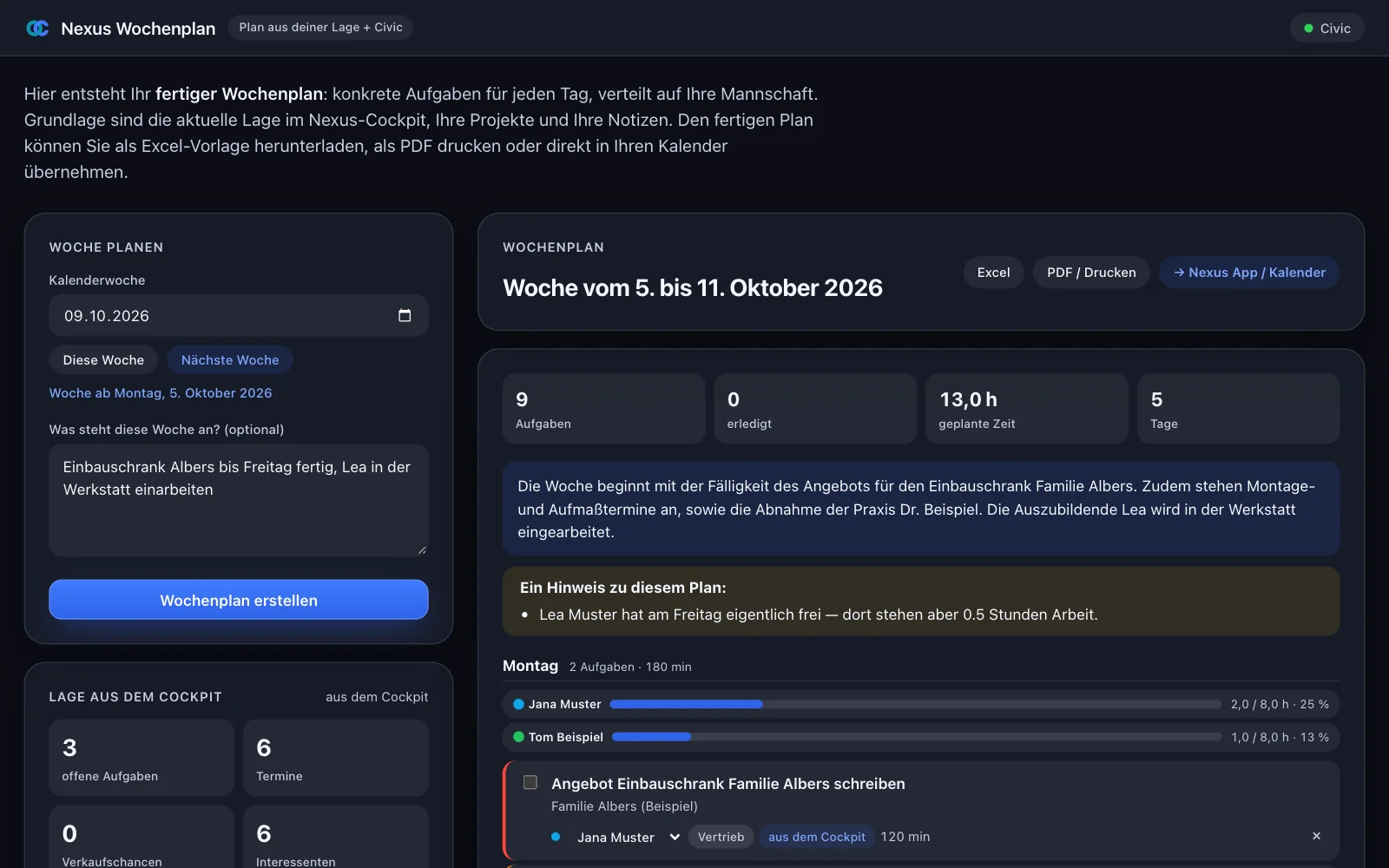Remove the Angebot Einbauschrank task with X
The image size is (1389, 868).
[x=1316, y=836]
